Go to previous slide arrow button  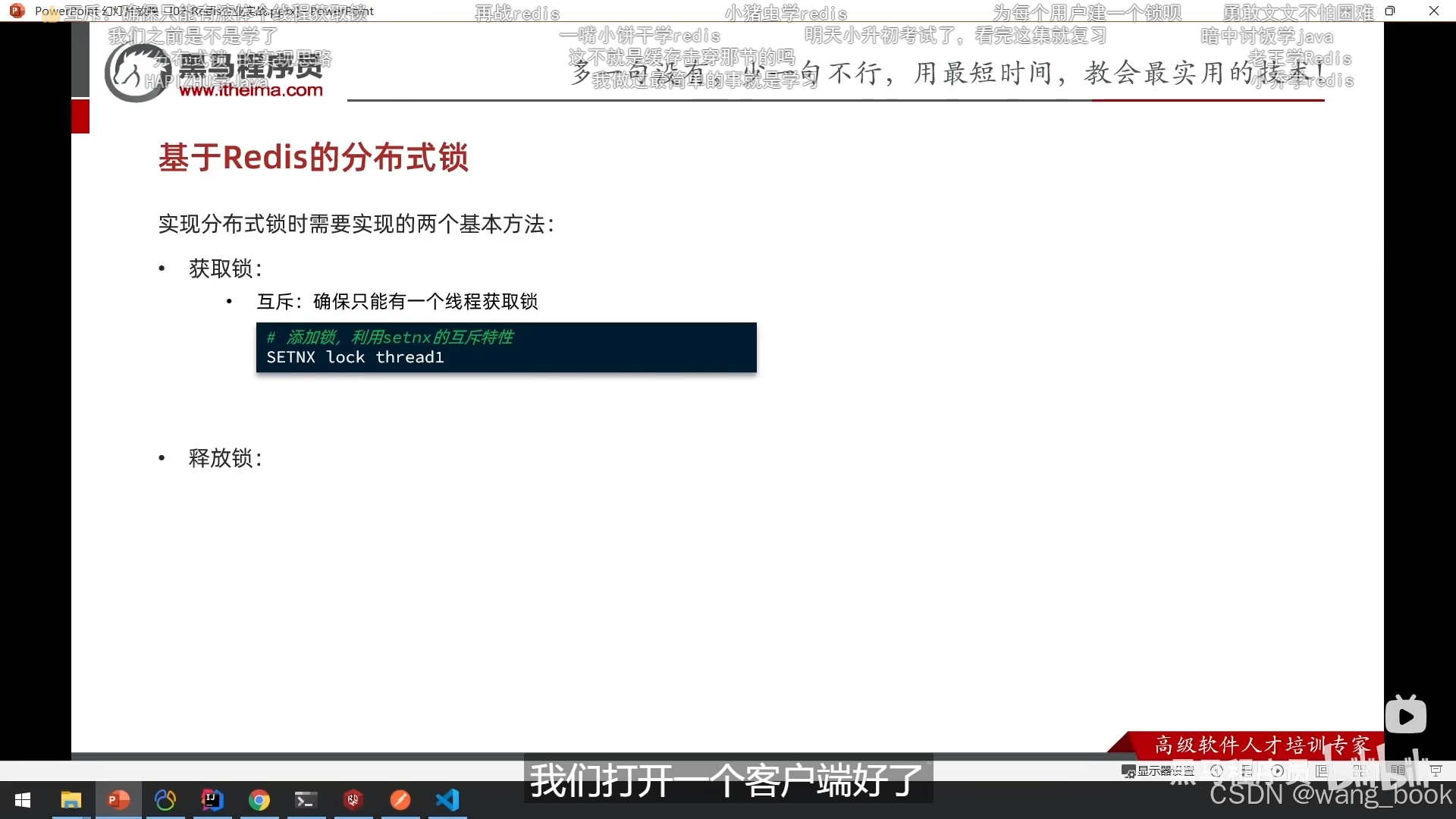point(1216,770)
